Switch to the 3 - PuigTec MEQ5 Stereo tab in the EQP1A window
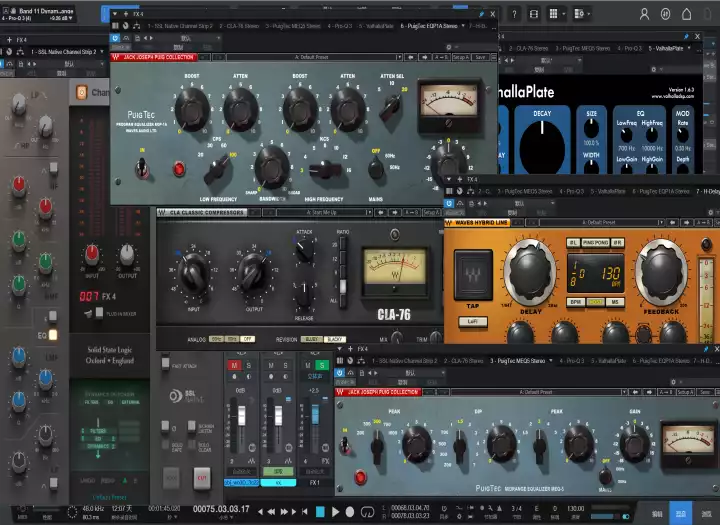Viewport: 720px width, 525px height. (293, 26)
